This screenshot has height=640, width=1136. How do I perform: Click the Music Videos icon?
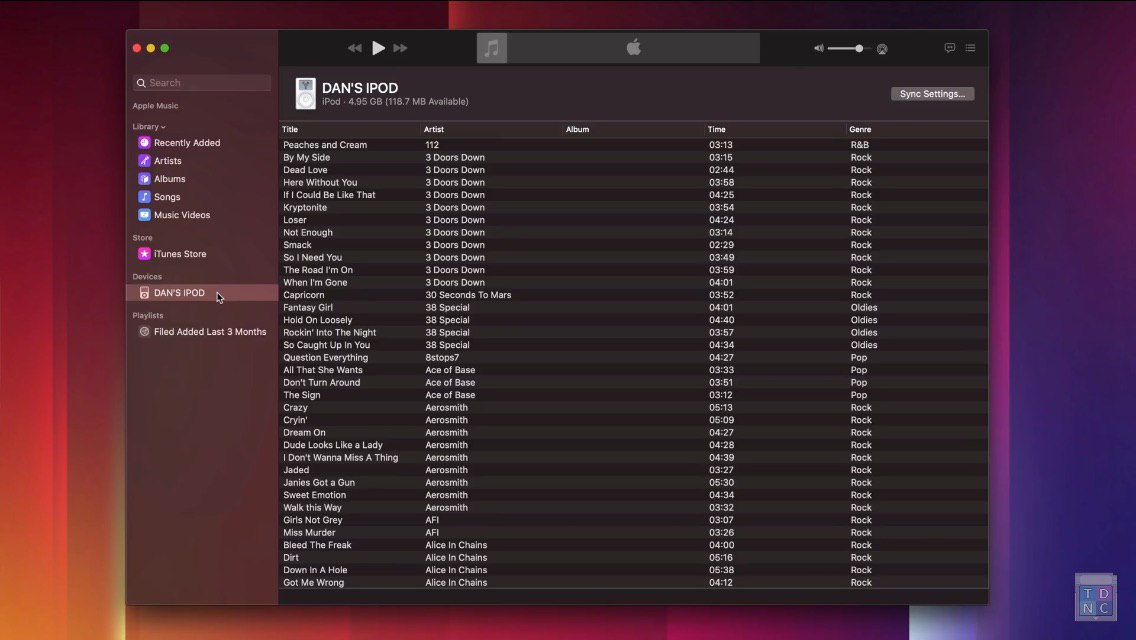point(144,215)
